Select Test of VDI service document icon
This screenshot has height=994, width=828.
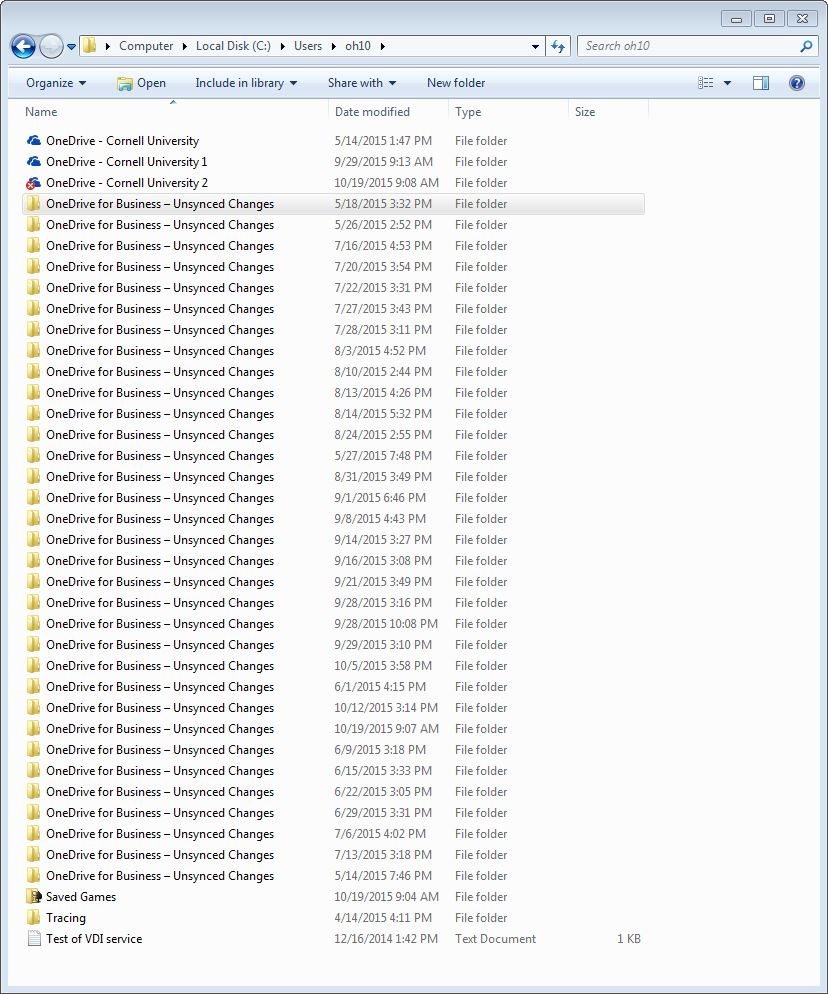click(34, 938)
